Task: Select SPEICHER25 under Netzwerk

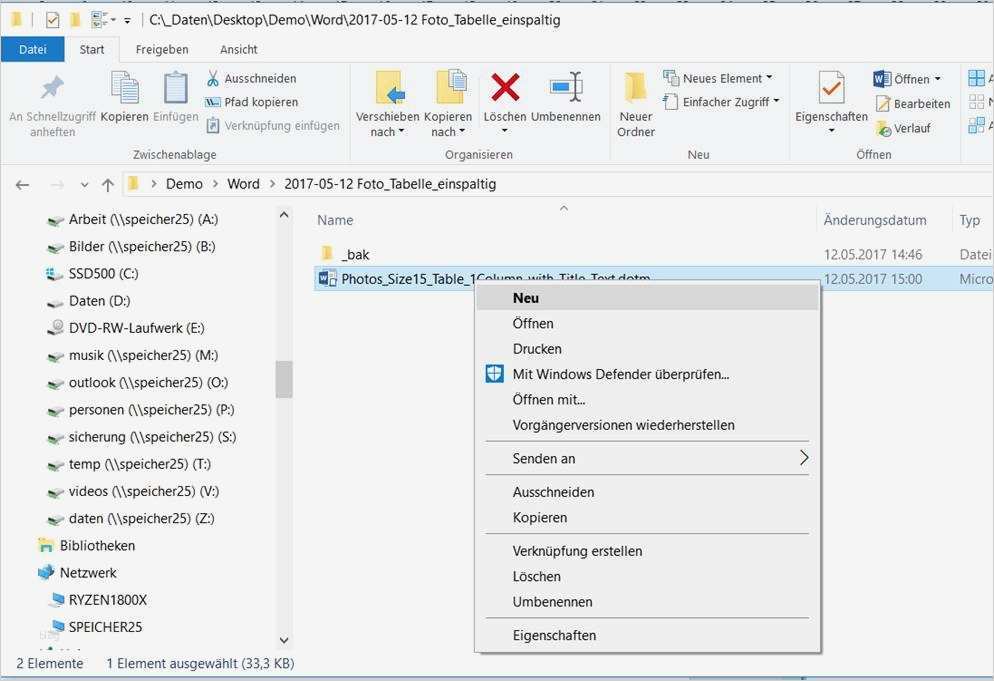Action: coord(105,627)
